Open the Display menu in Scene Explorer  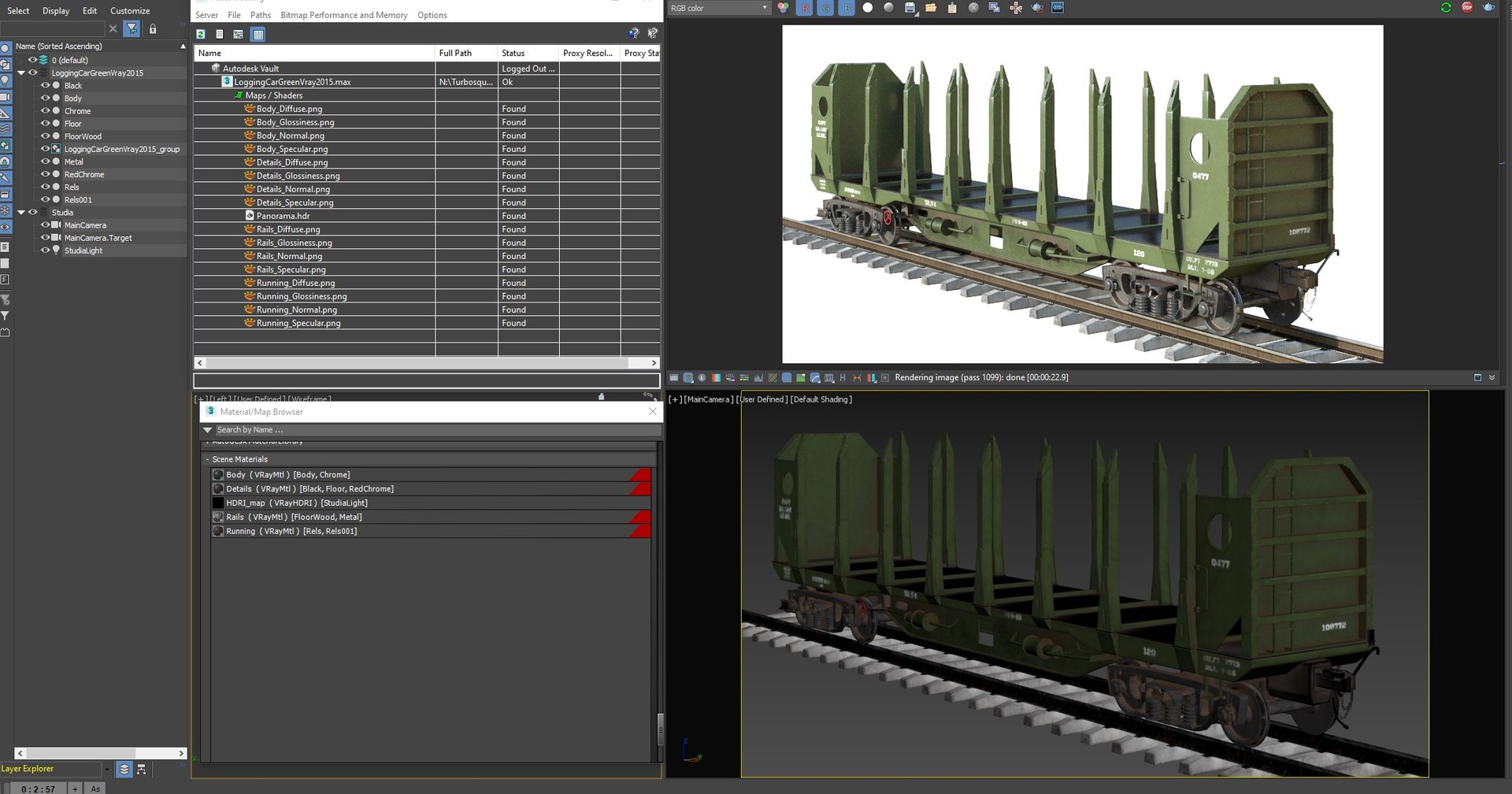[x=56, y=11]
